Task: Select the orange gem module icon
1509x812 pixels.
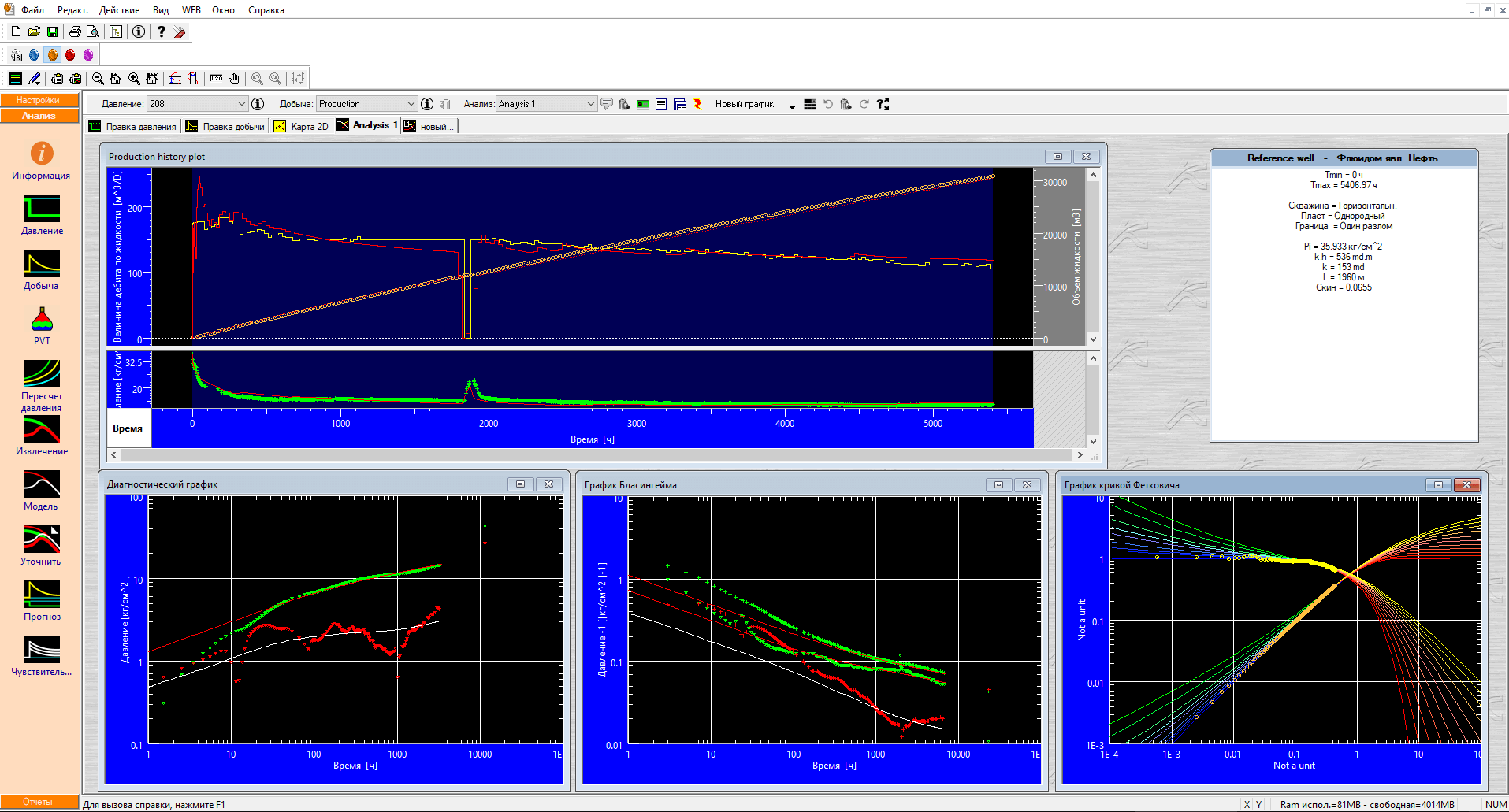Action: point(52,55)
